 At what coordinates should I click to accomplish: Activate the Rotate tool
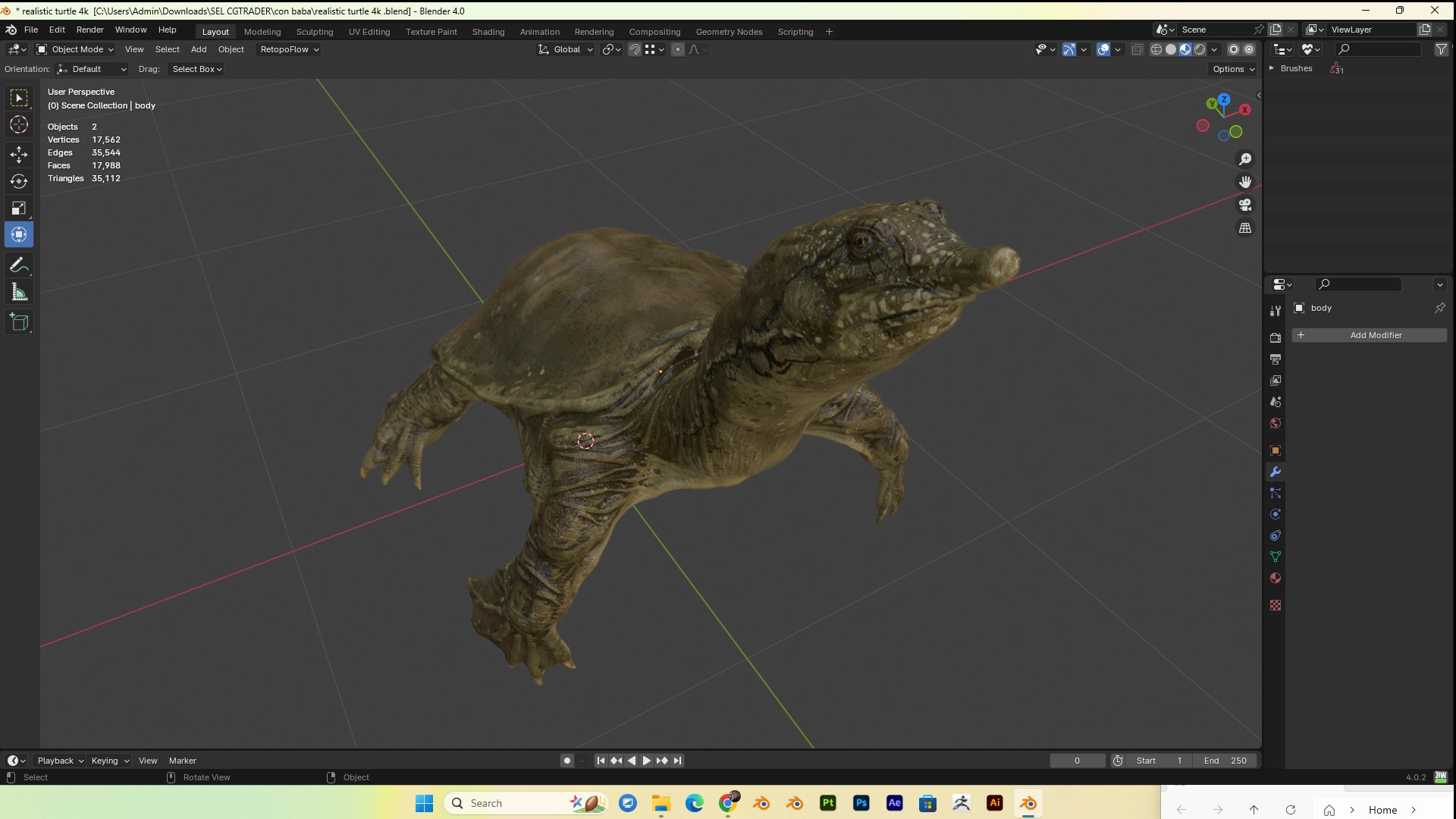tap(19, 181)
